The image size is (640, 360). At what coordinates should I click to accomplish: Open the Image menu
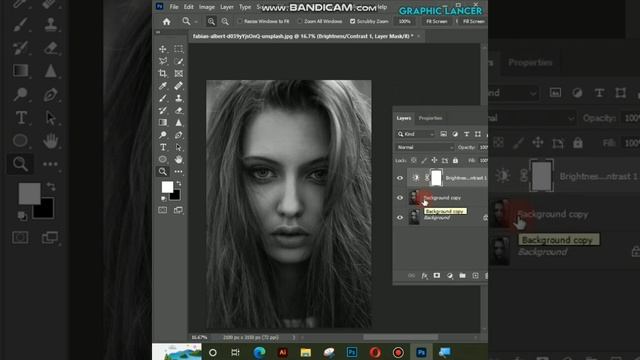[207, 7]
